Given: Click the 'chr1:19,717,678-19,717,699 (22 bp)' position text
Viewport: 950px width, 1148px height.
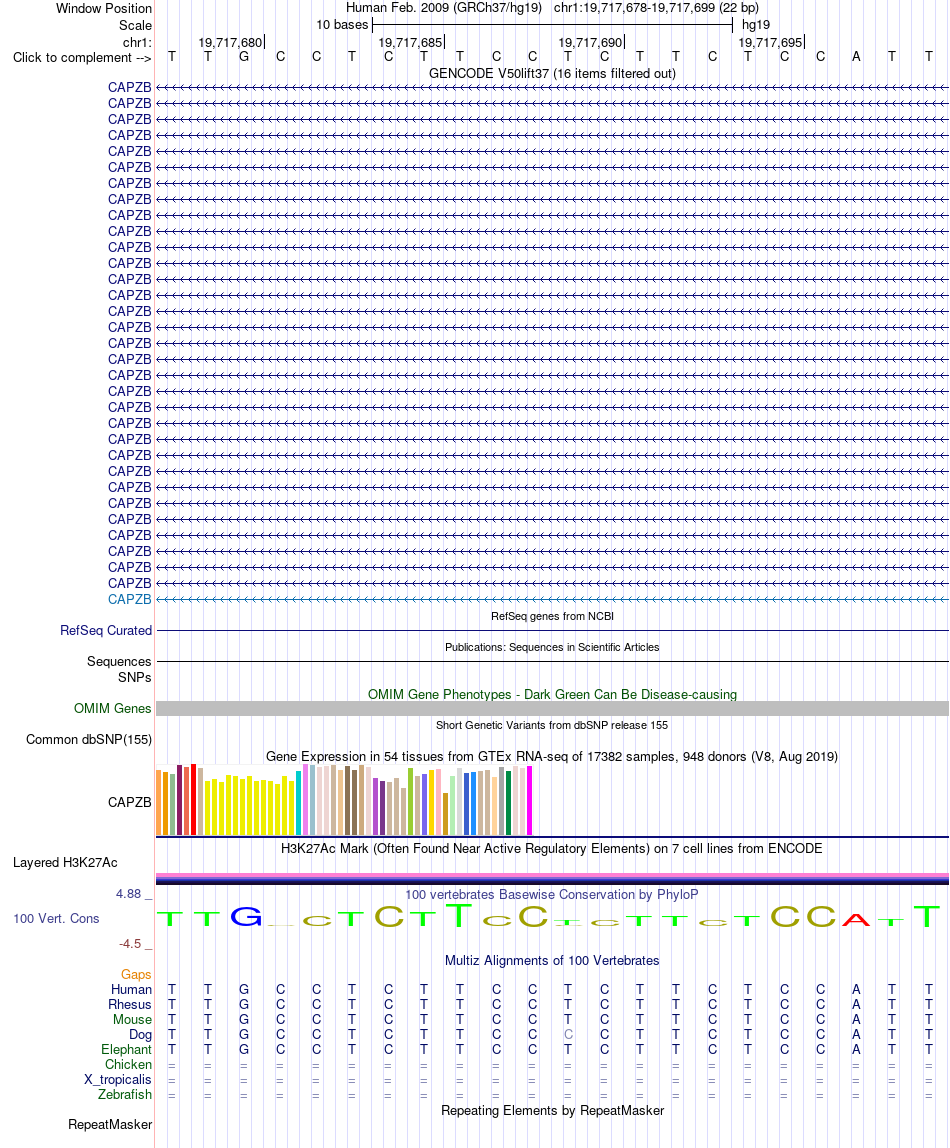Looking at the screenshot, I should pos(656,8).
